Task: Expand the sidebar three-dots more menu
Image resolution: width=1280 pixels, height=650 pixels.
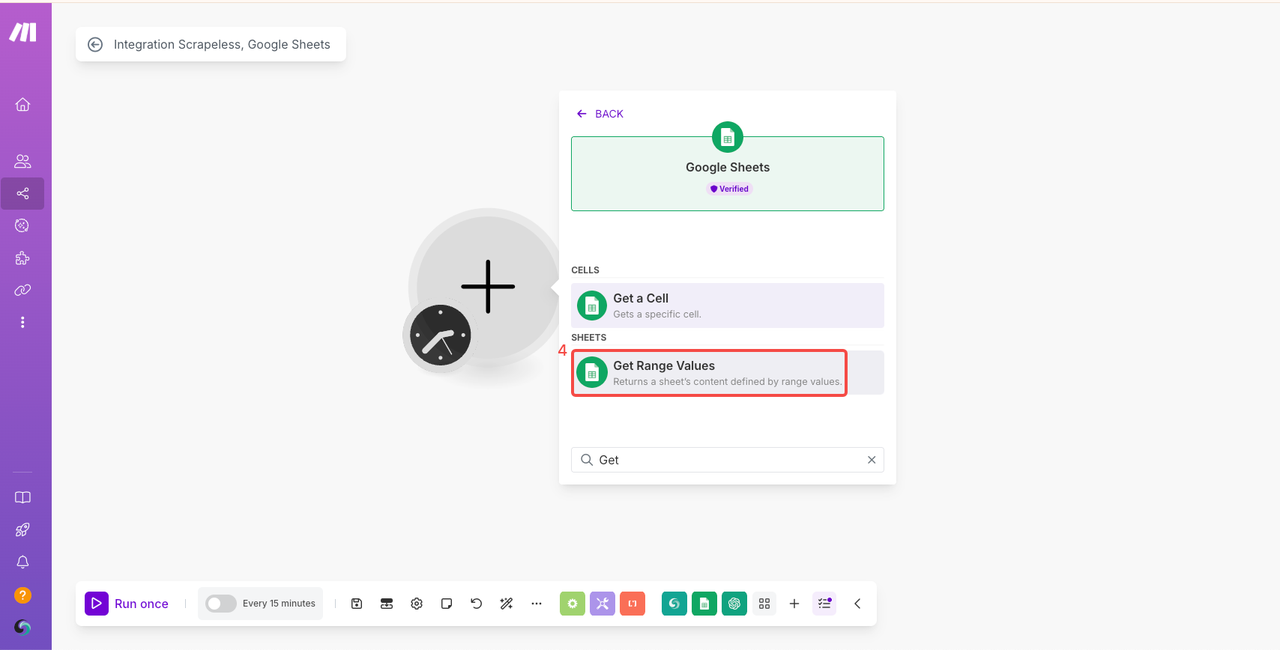Action: tap(22, 322)
